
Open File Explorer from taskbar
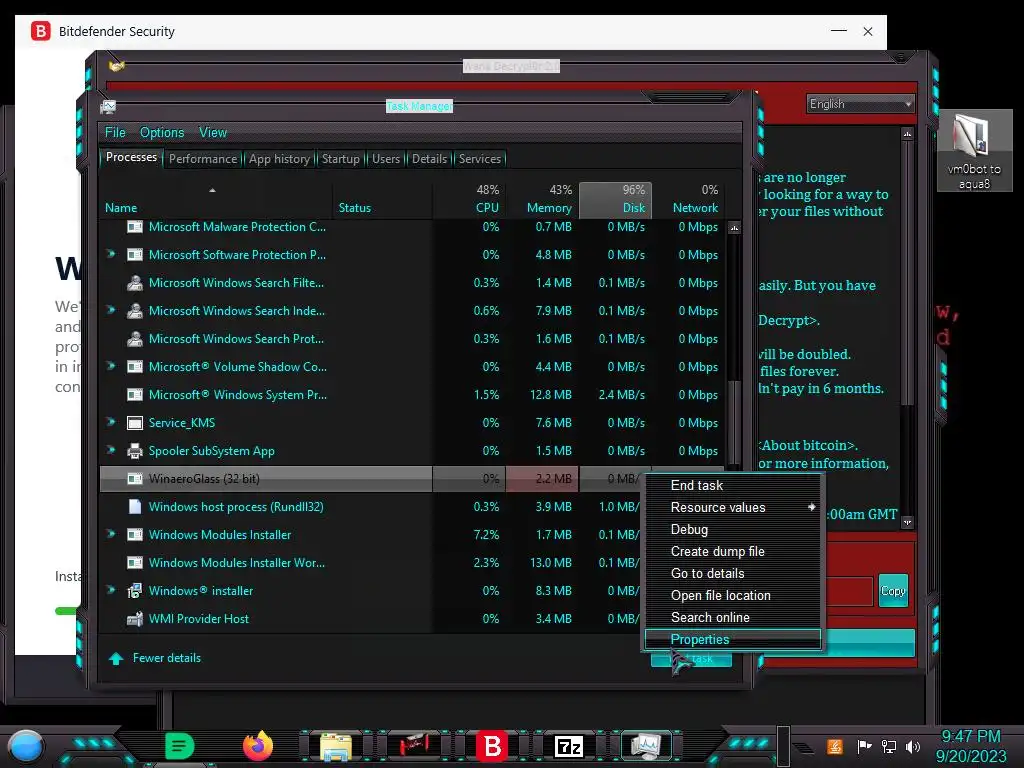pyautogui.click(x=336, y=746)
